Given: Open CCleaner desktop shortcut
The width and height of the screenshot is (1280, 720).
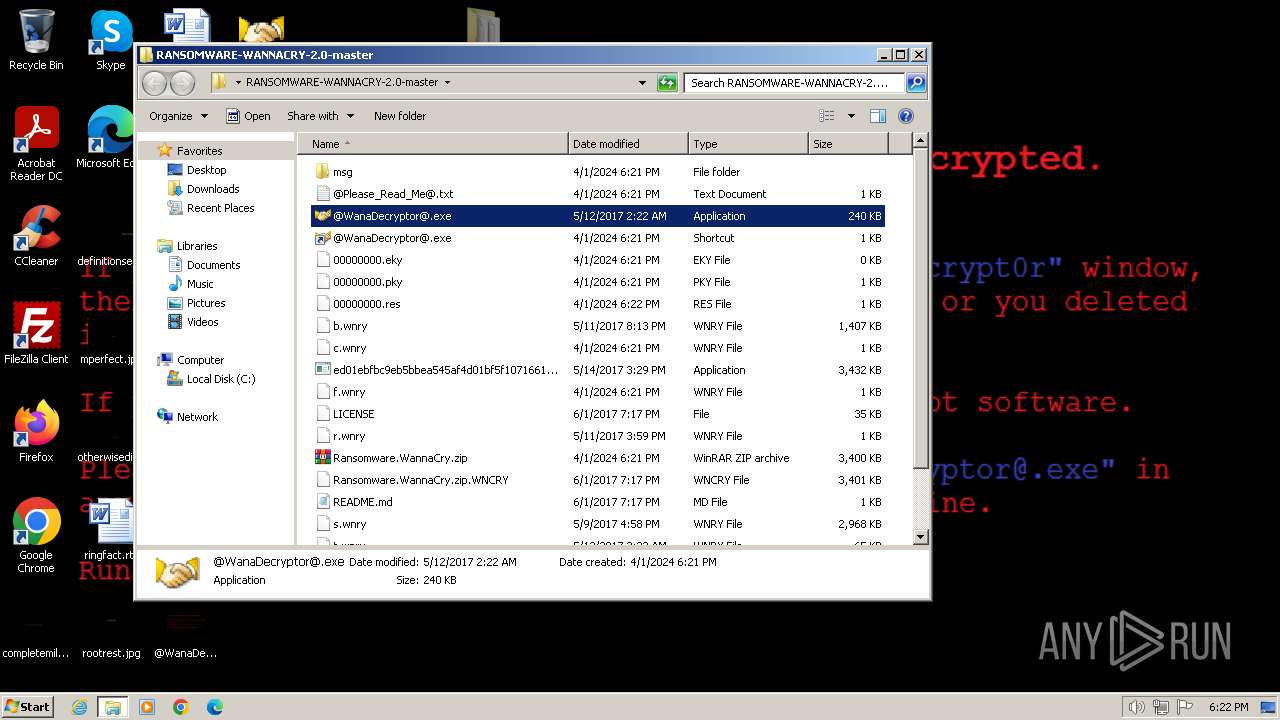Looking at the screenshot, I should [36, 236].
